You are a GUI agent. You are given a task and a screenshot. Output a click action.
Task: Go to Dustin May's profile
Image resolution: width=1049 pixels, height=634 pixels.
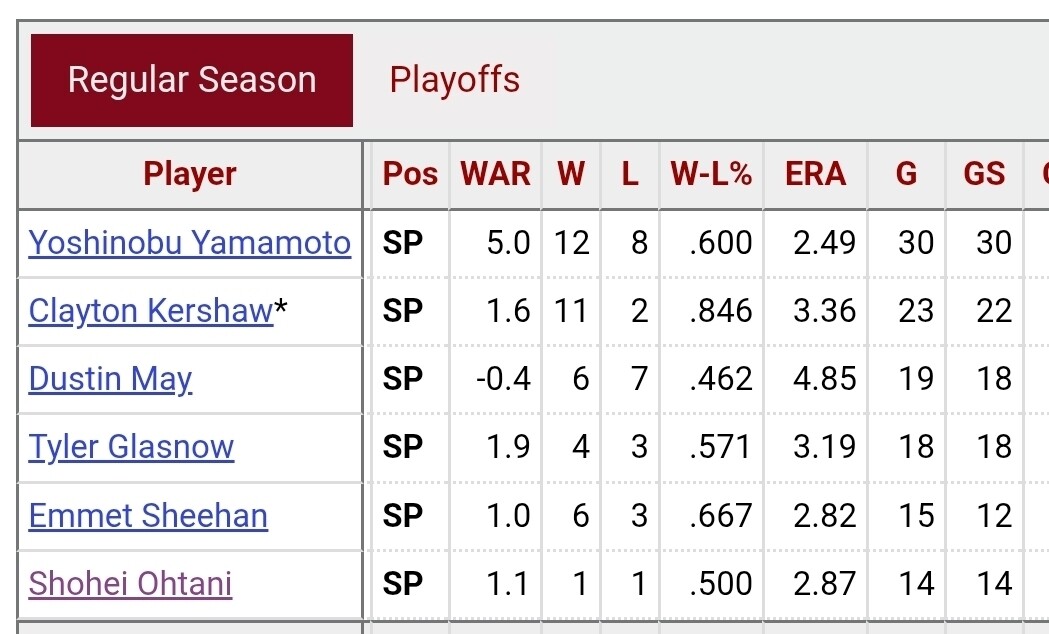tap(111, 379)
